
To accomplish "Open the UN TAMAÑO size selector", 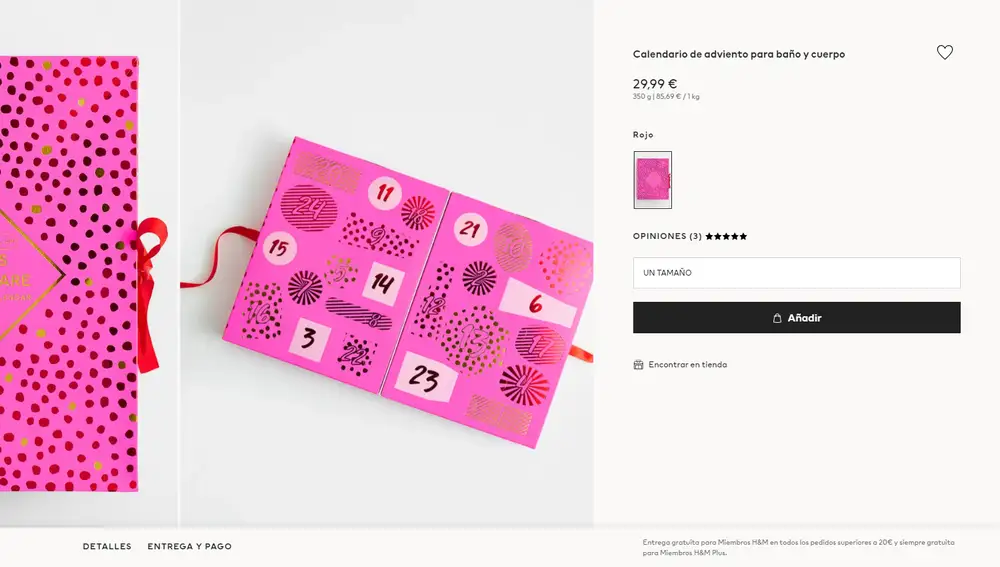I will coord(797,273).
